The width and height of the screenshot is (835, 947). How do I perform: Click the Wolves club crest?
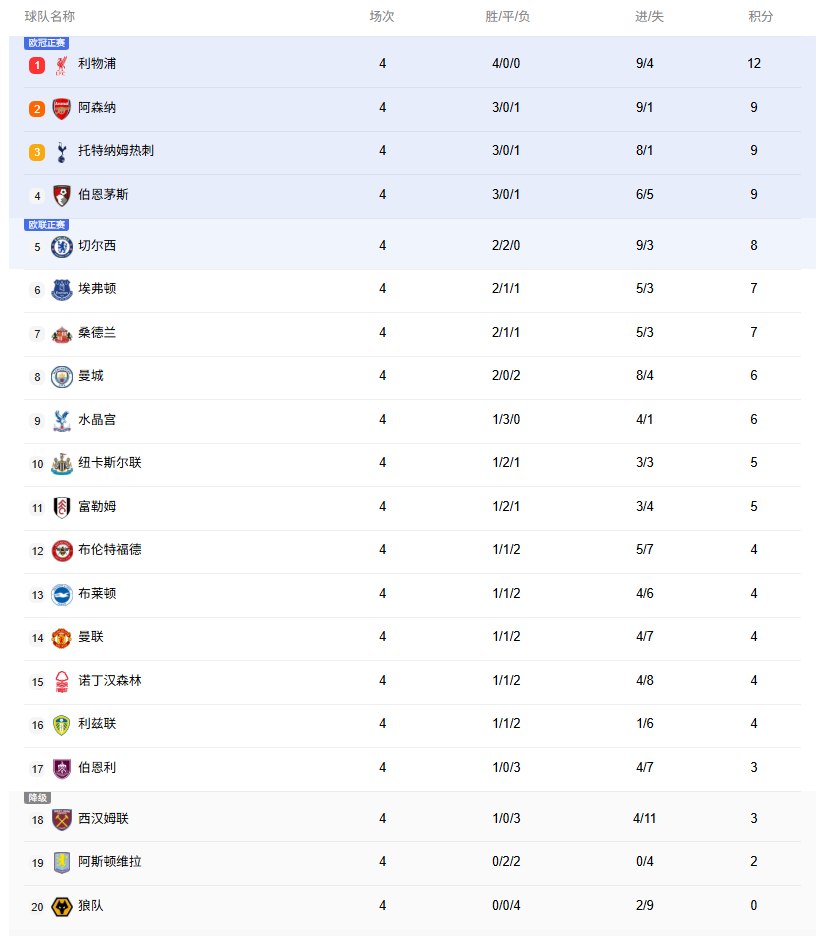[62, 906]
